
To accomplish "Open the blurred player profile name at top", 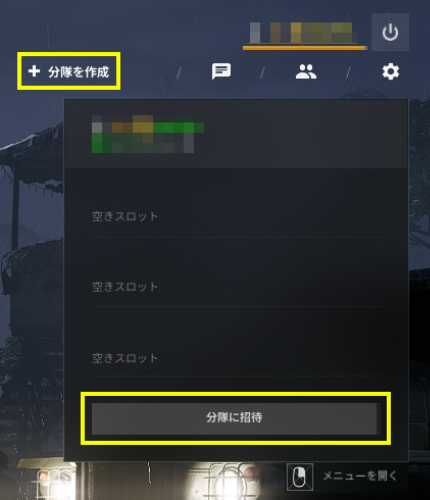I will pos(301,33).
